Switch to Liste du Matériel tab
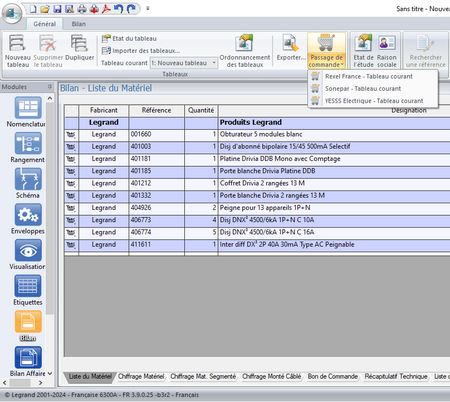 90,377
